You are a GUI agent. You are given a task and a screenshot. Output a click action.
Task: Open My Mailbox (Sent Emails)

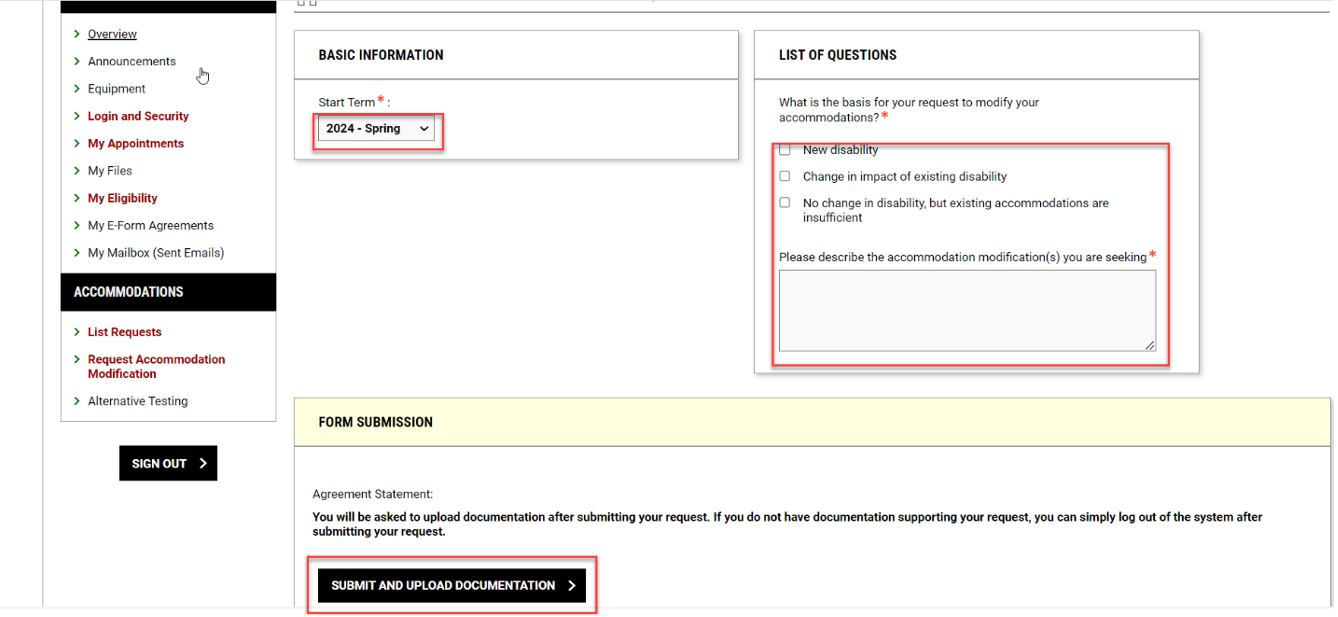click(x=156, y=253)
